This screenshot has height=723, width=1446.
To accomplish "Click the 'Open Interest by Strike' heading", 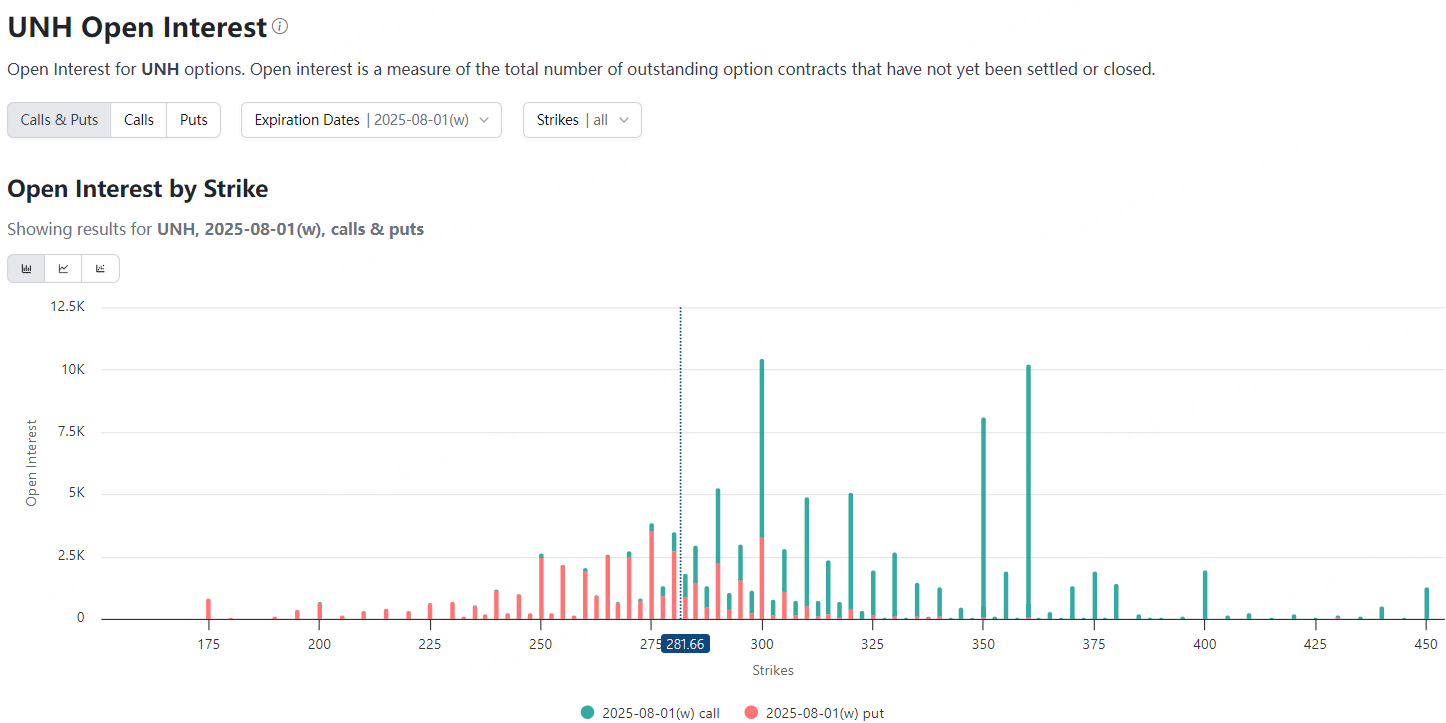I will [x=138, y=189].
